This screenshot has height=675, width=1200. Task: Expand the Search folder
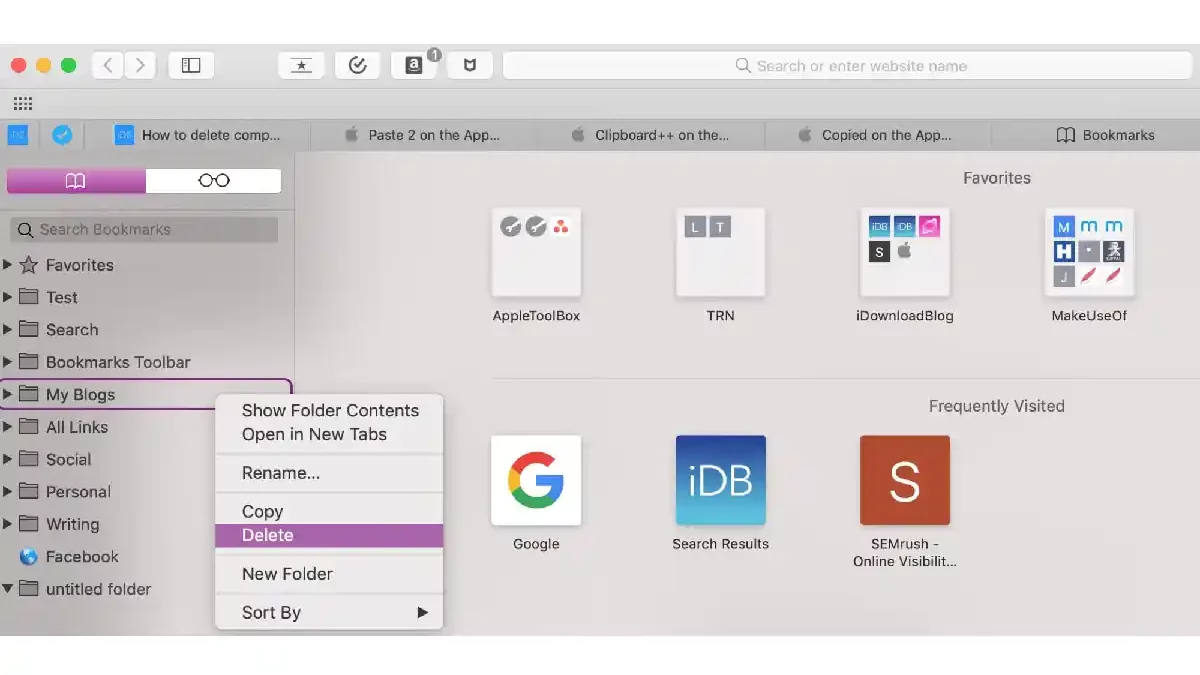[8, 329]
